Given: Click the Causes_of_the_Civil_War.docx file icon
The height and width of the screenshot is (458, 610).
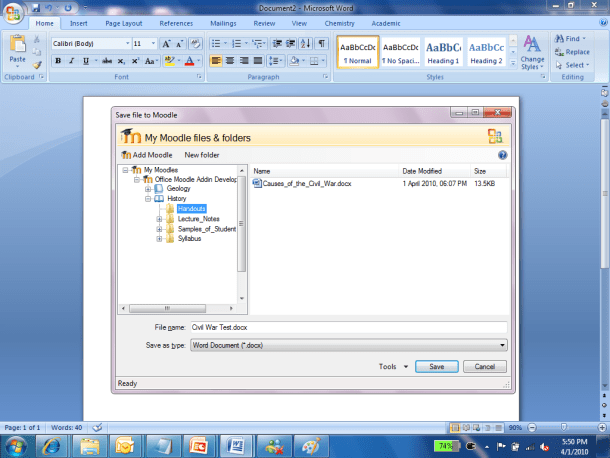Looking at the screenshot, I should pyautogui.click(x=257, y=183).
